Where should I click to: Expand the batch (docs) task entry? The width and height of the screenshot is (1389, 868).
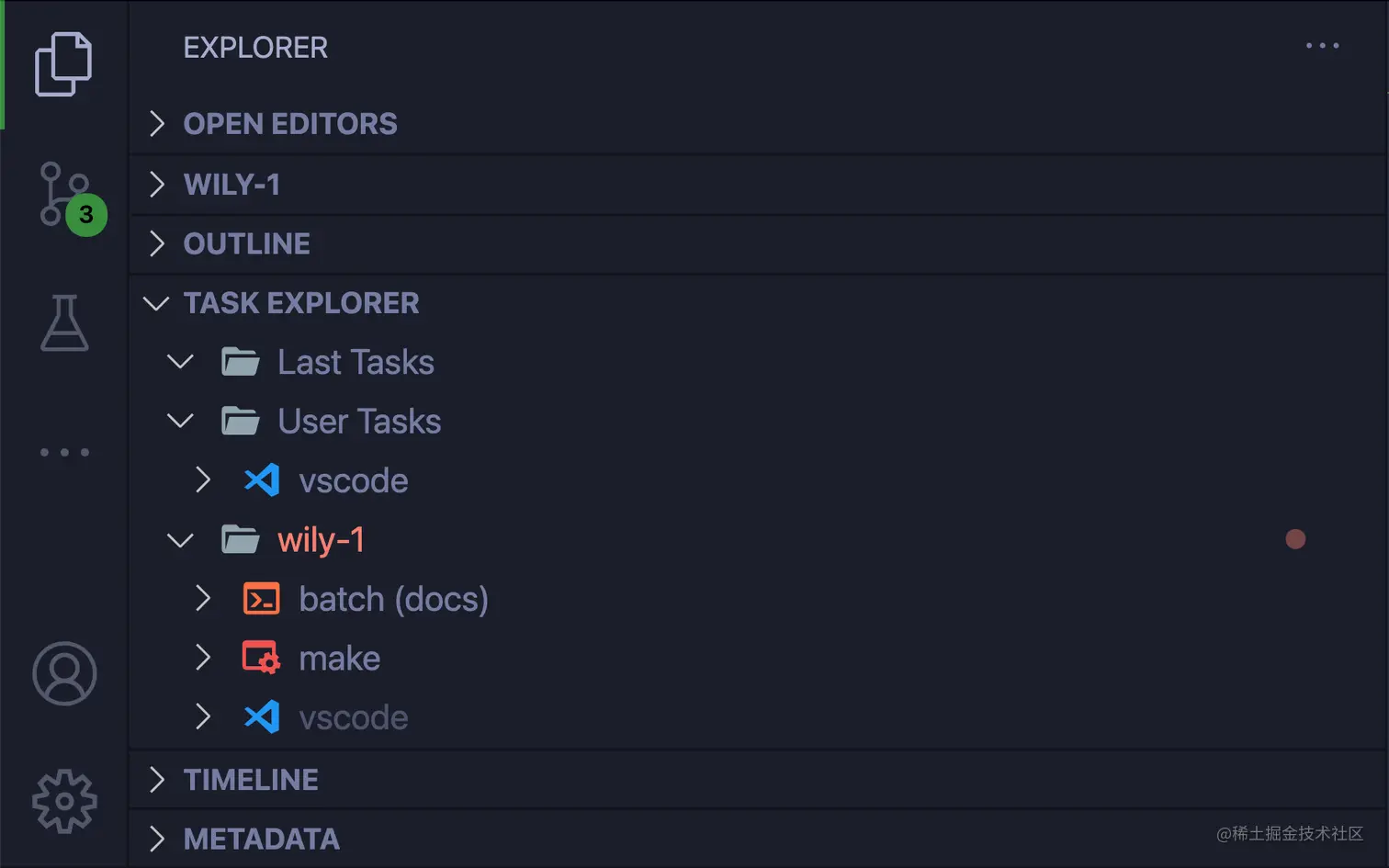coord(203,598)
